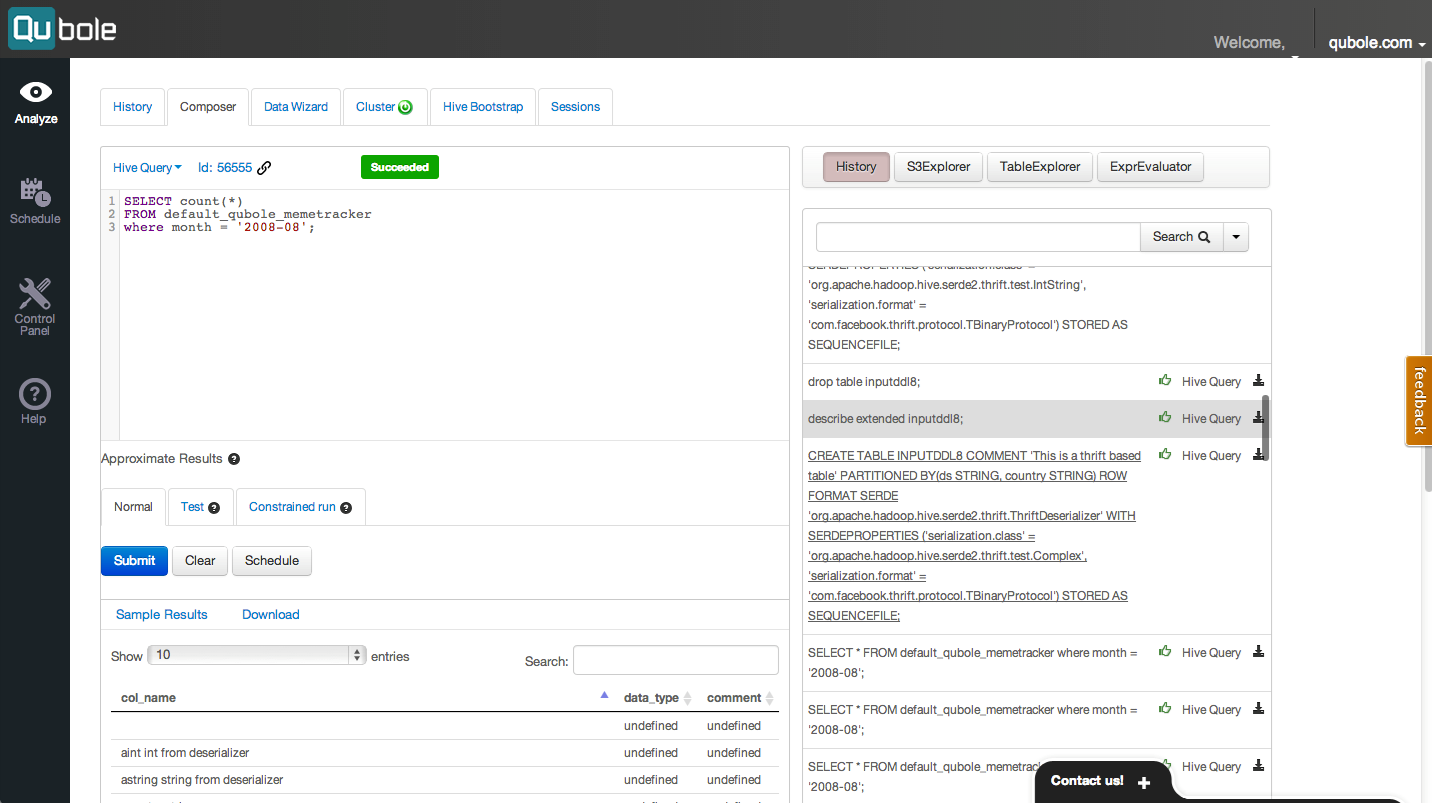The height and width of the screenshot is (803, 1432).
Task: Open the Schedule calendar icon in sidebar
Action: pos(35,192)
